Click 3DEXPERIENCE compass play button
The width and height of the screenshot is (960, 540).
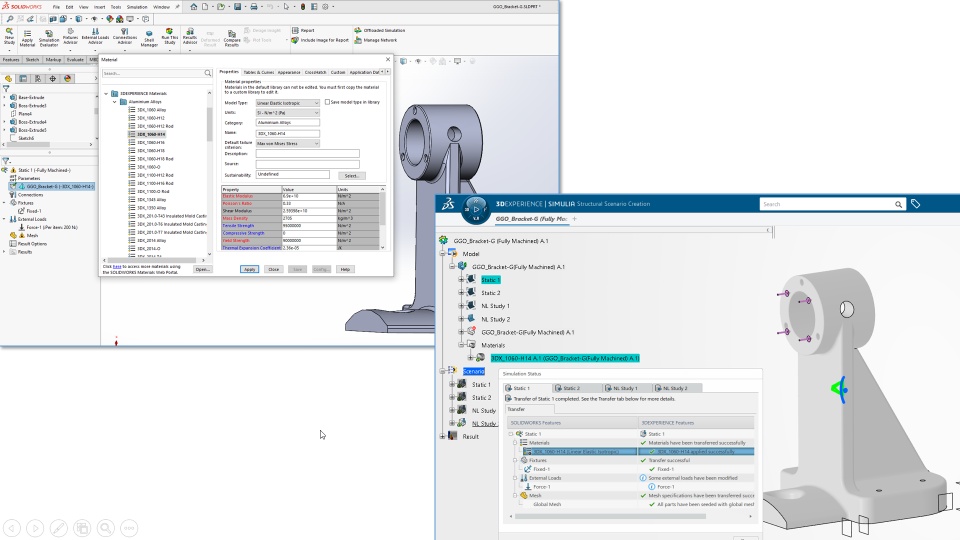(476, 209)
